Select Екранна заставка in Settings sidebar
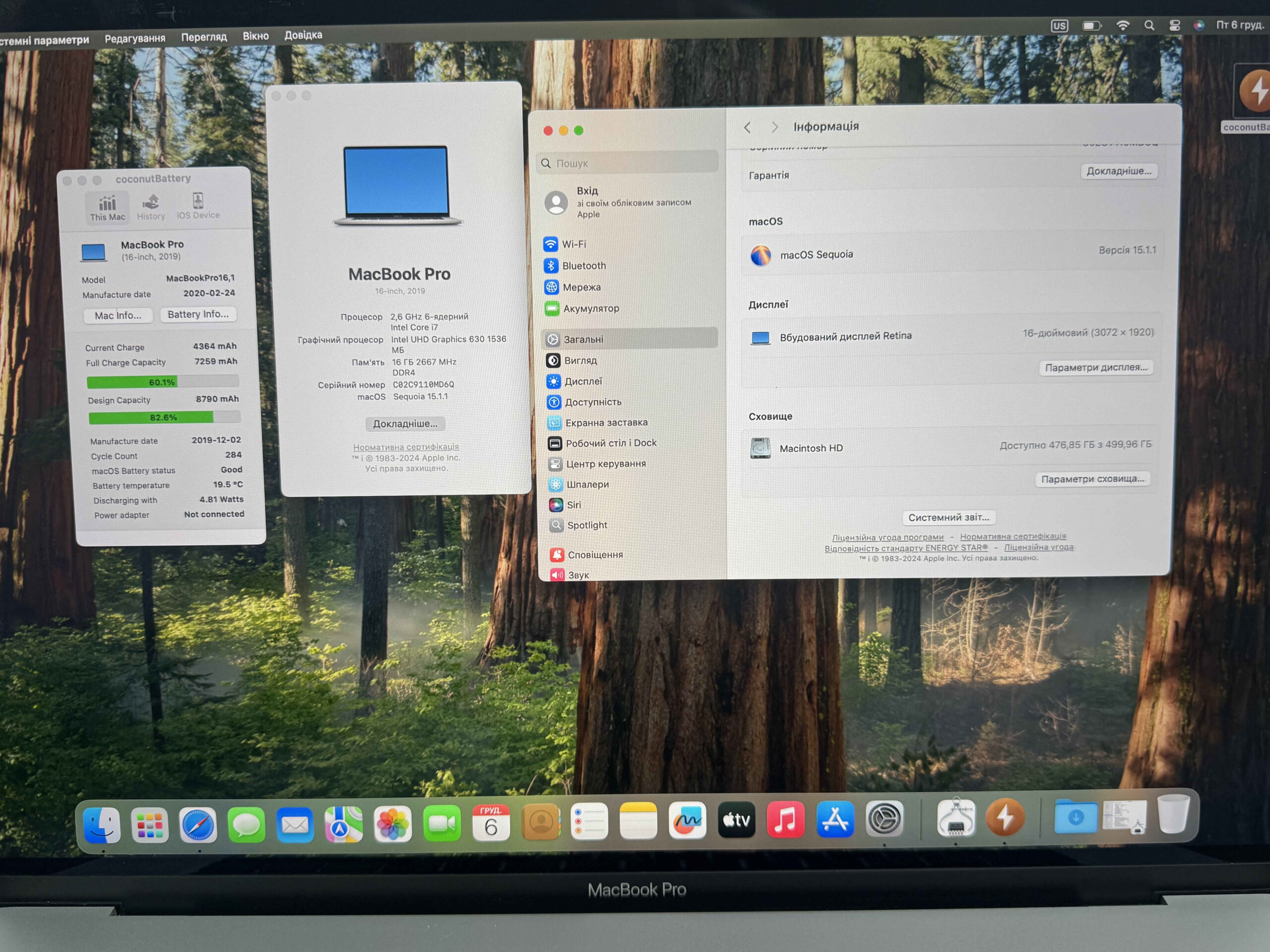 (630, 422)
